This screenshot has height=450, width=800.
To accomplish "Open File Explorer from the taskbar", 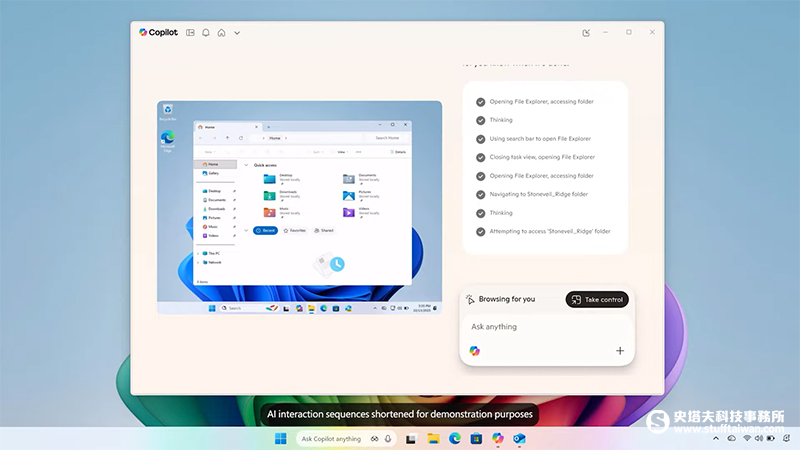I will 433,438.
